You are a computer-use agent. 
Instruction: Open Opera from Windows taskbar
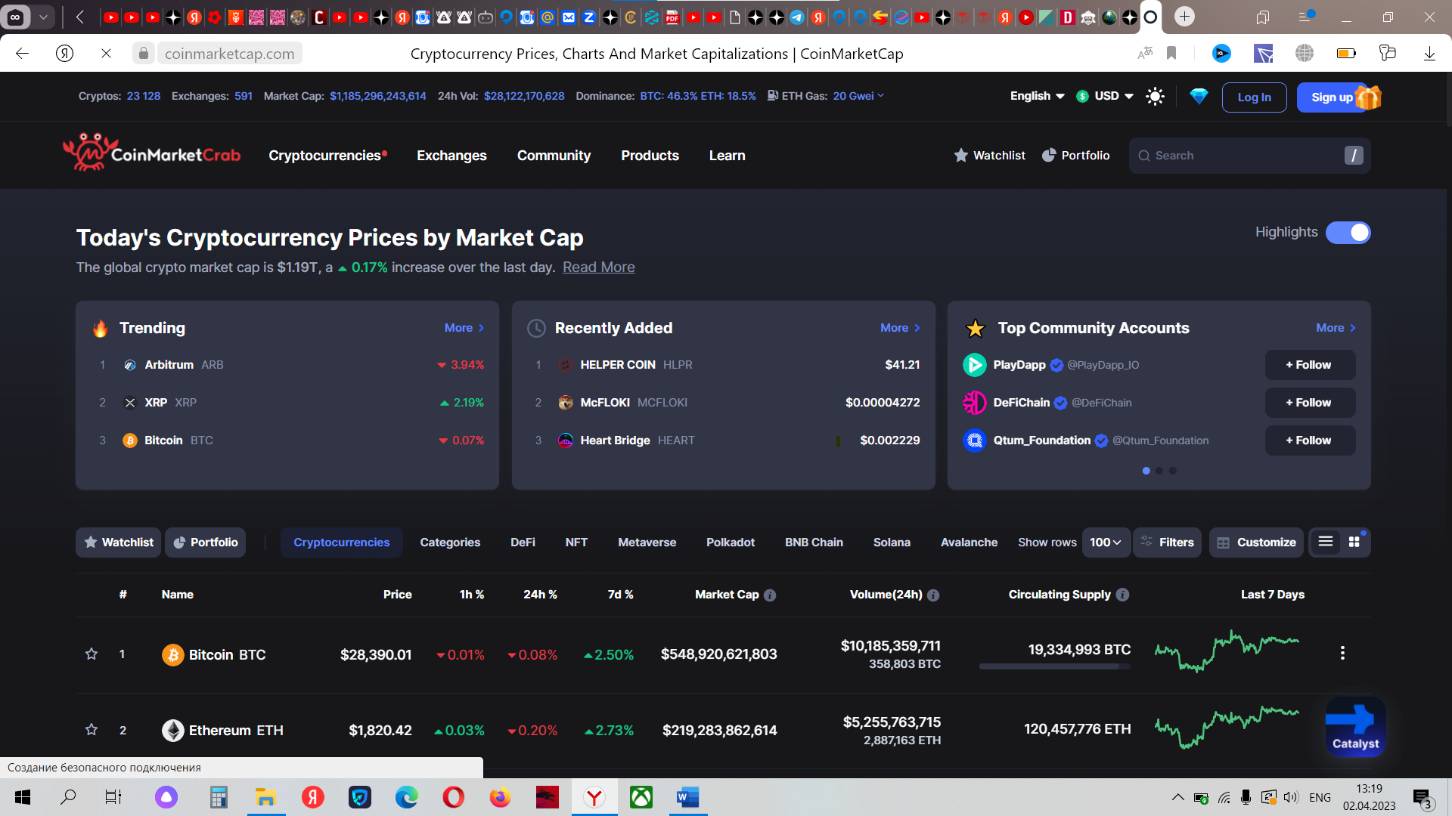(453, 797)
